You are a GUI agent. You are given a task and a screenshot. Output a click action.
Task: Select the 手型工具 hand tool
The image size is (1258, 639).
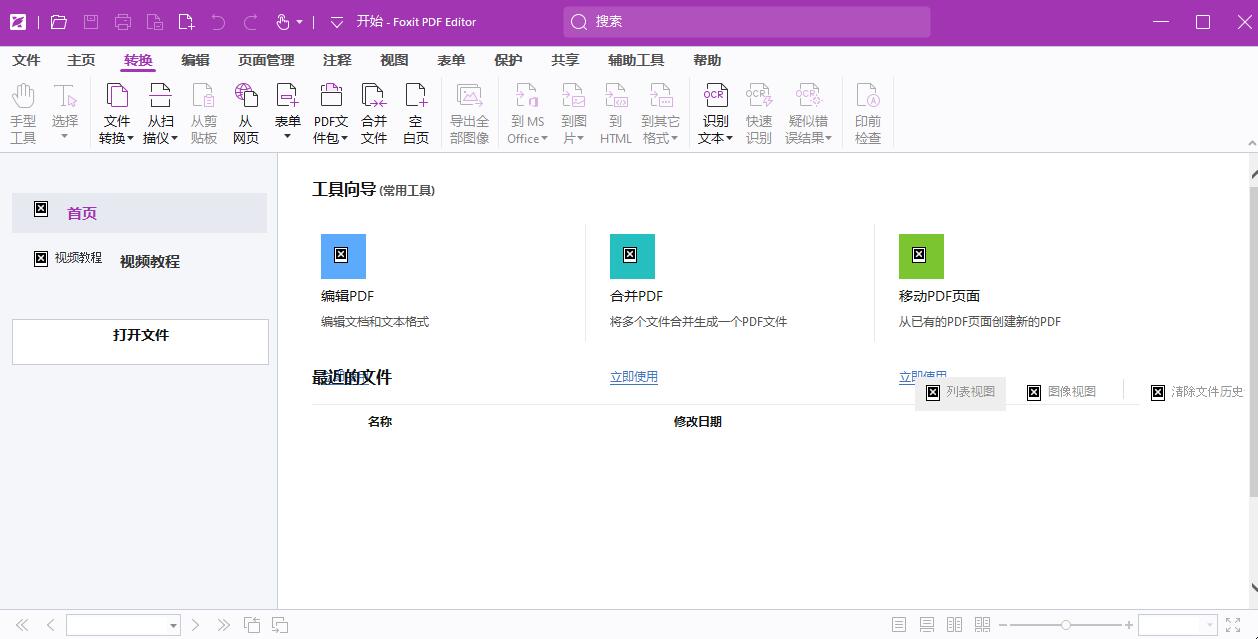click(x=23, y=113)
